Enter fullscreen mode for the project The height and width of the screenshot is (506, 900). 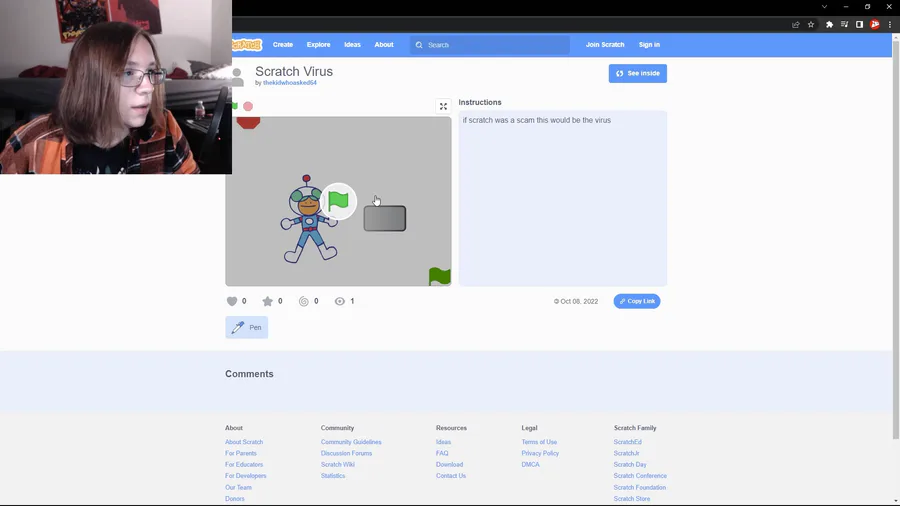(x=443, y=106)
